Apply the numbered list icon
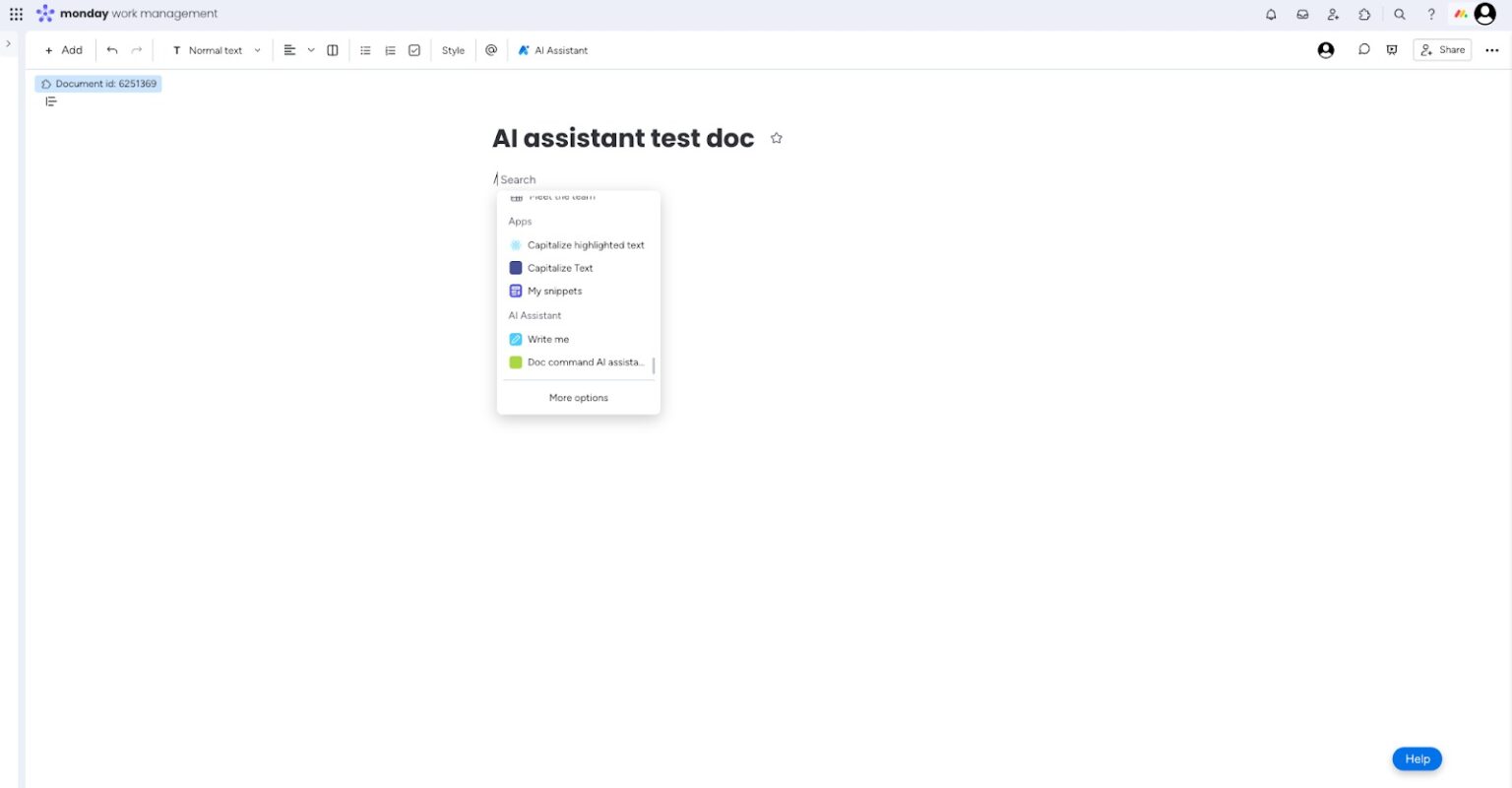The width and height of the screenshot is (1512, 788). pyautogui.click(x=390, y=49)
